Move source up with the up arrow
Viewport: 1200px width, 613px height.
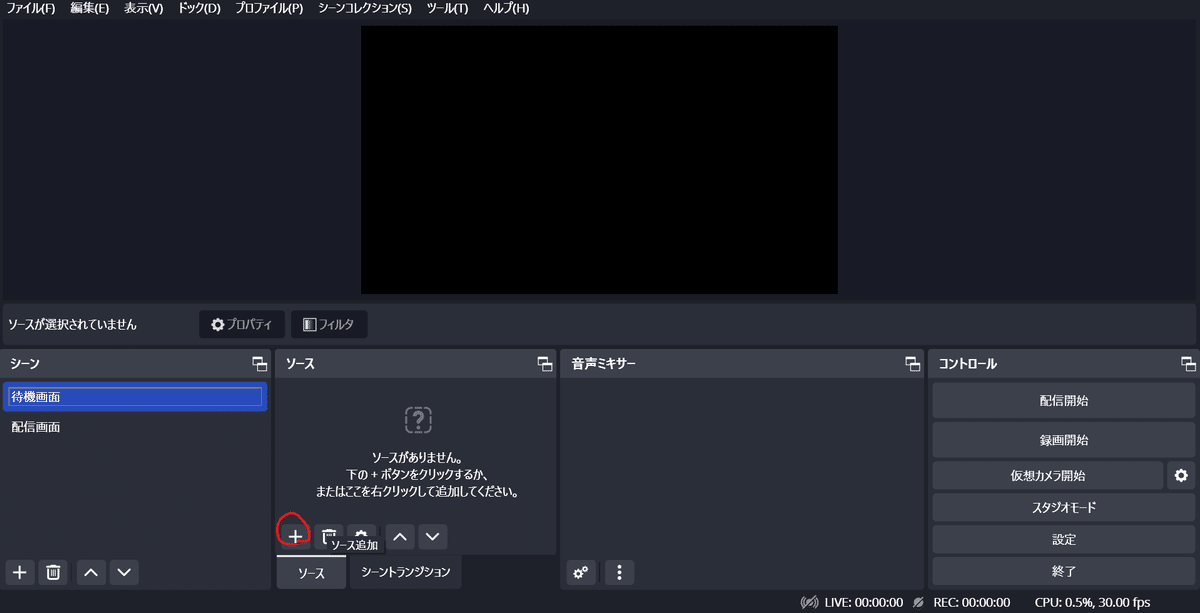400,537
